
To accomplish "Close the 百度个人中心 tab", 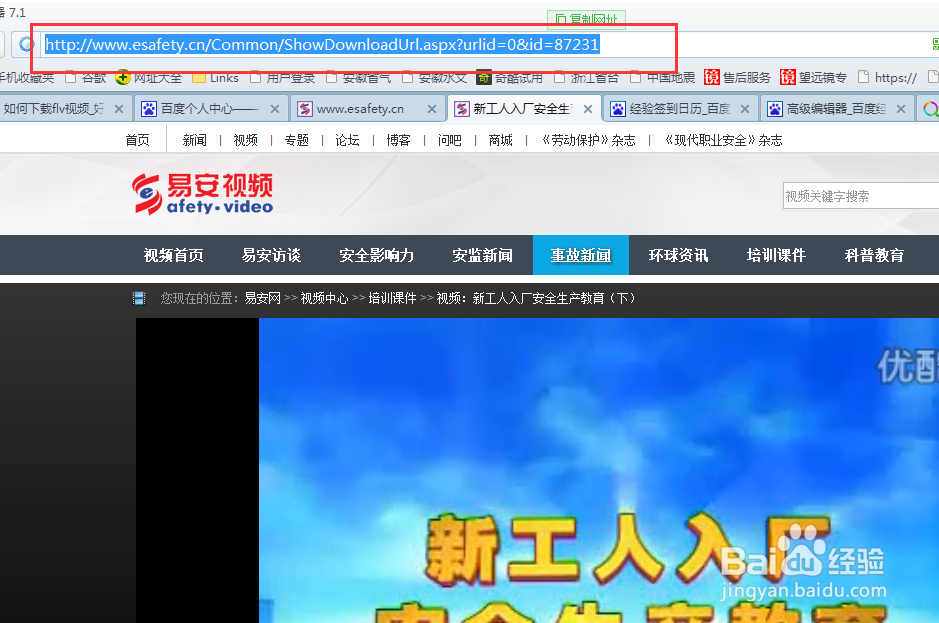I will point(275,109).
